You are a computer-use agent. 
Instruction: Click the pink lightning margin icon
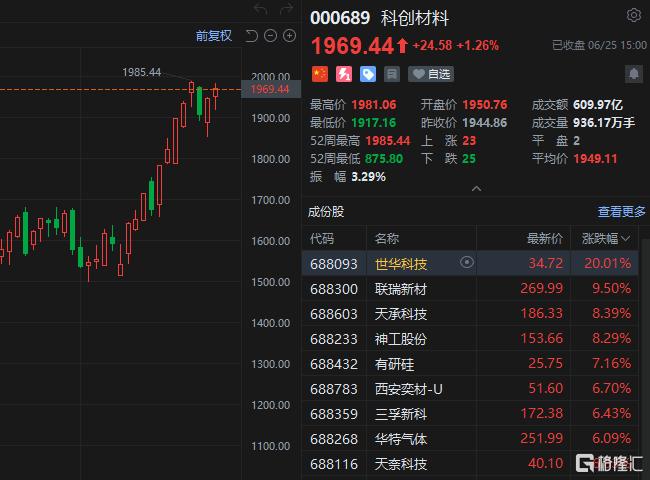[x=344, y=75]
